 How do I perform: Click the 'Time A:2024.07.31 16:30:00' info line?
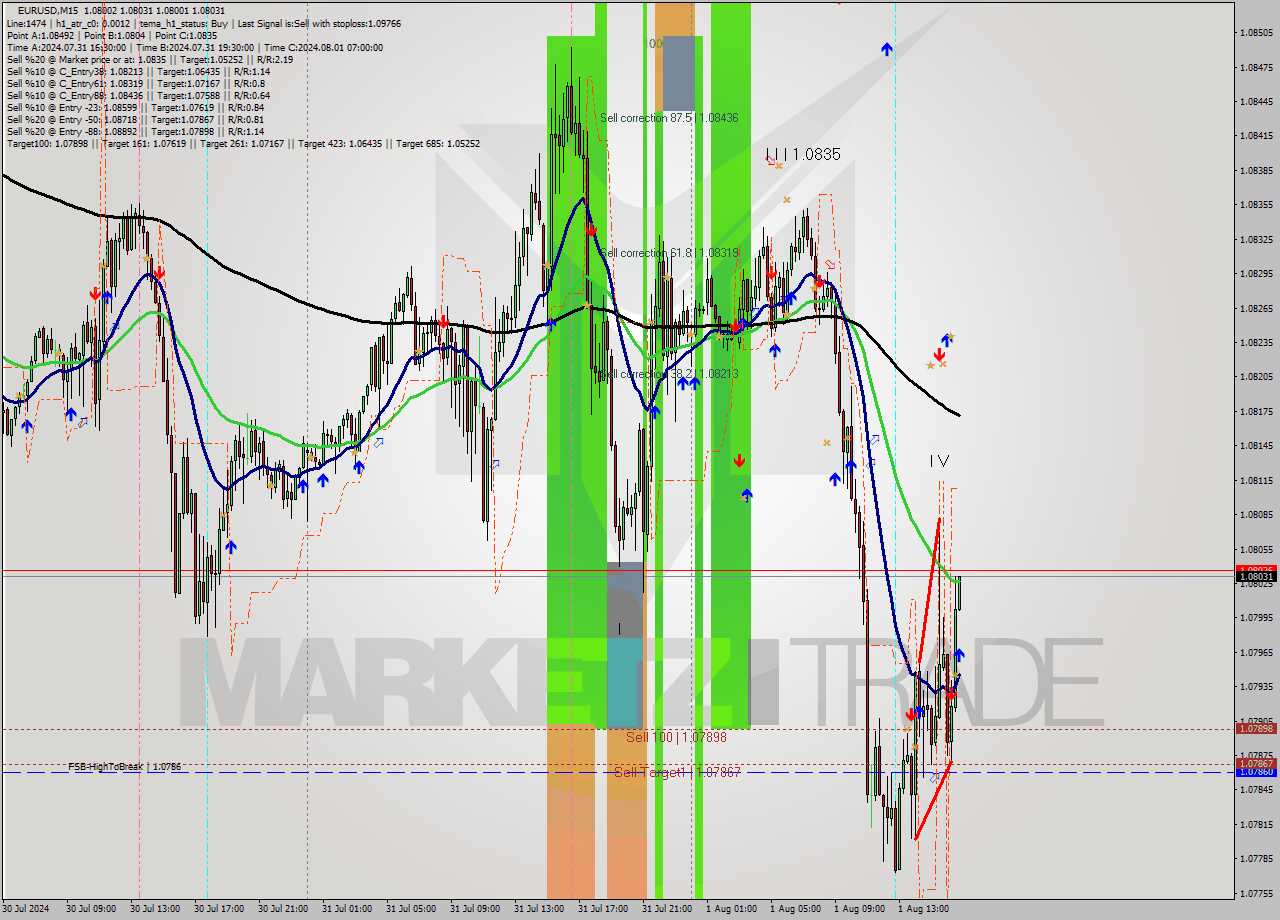(195, 47)
